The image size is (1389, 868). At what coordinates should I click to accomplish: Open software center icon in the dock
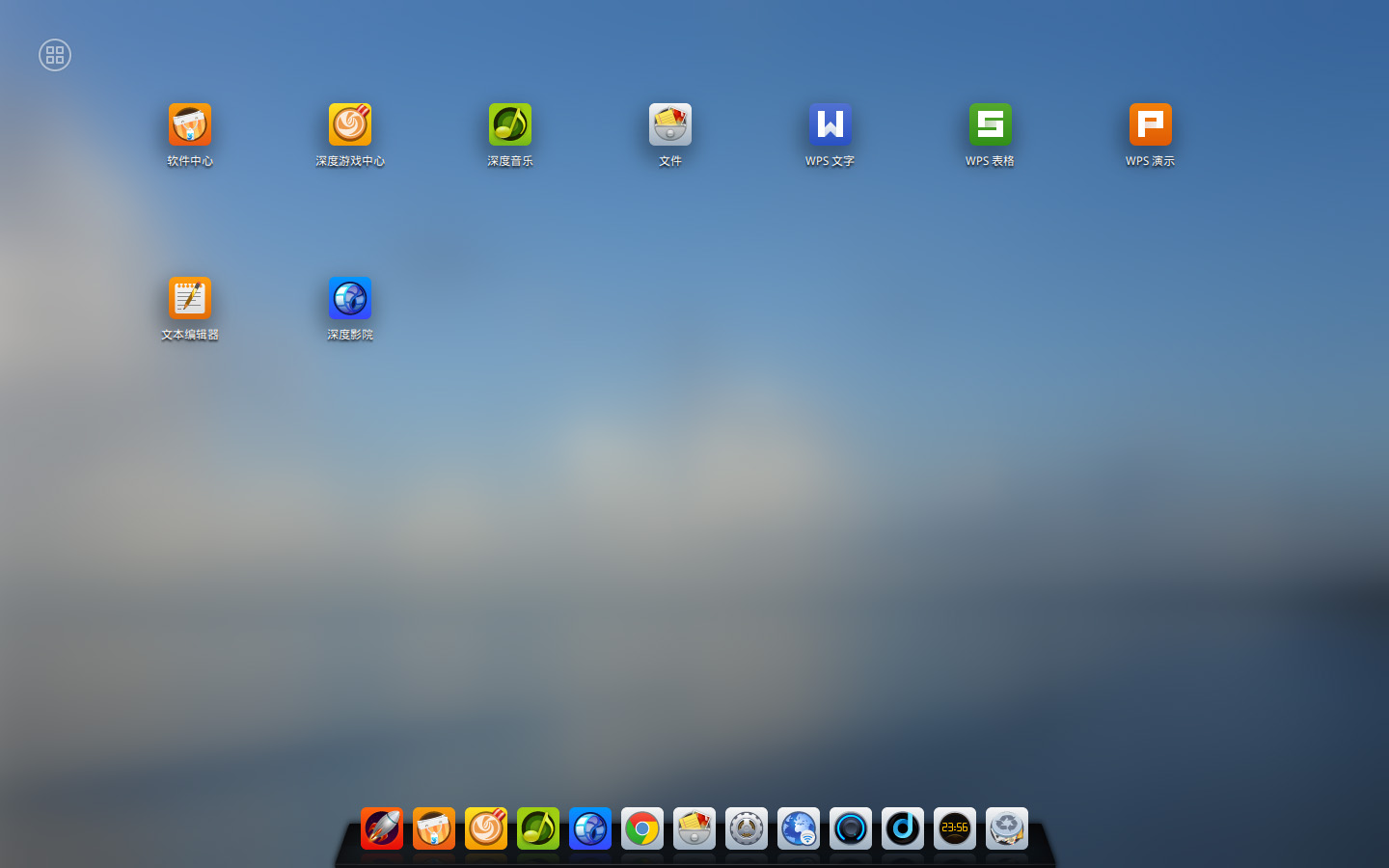(x=434, y=828)
